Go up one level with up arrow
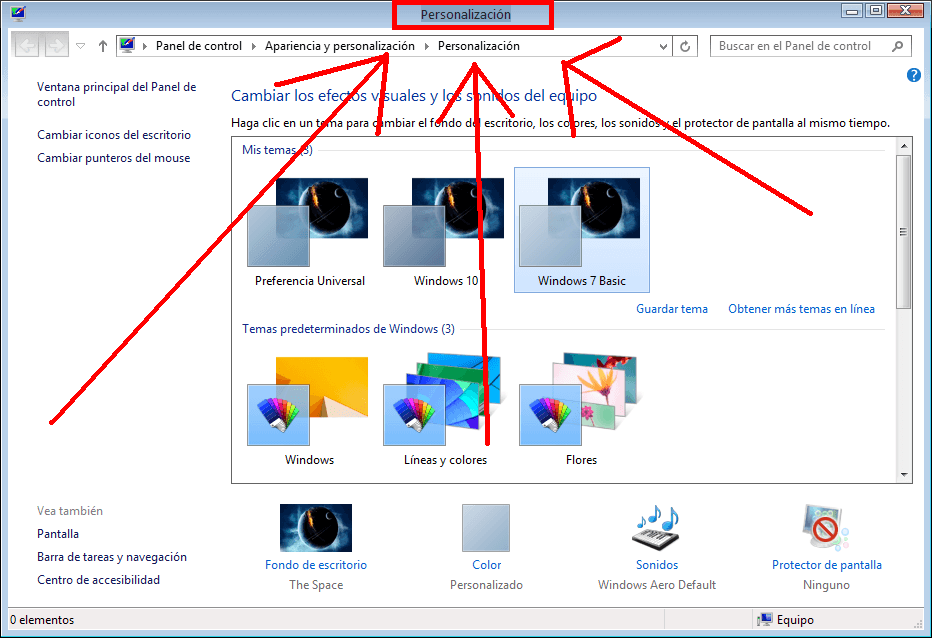This screenshot has height=638, width=932. tap(103, 46)
